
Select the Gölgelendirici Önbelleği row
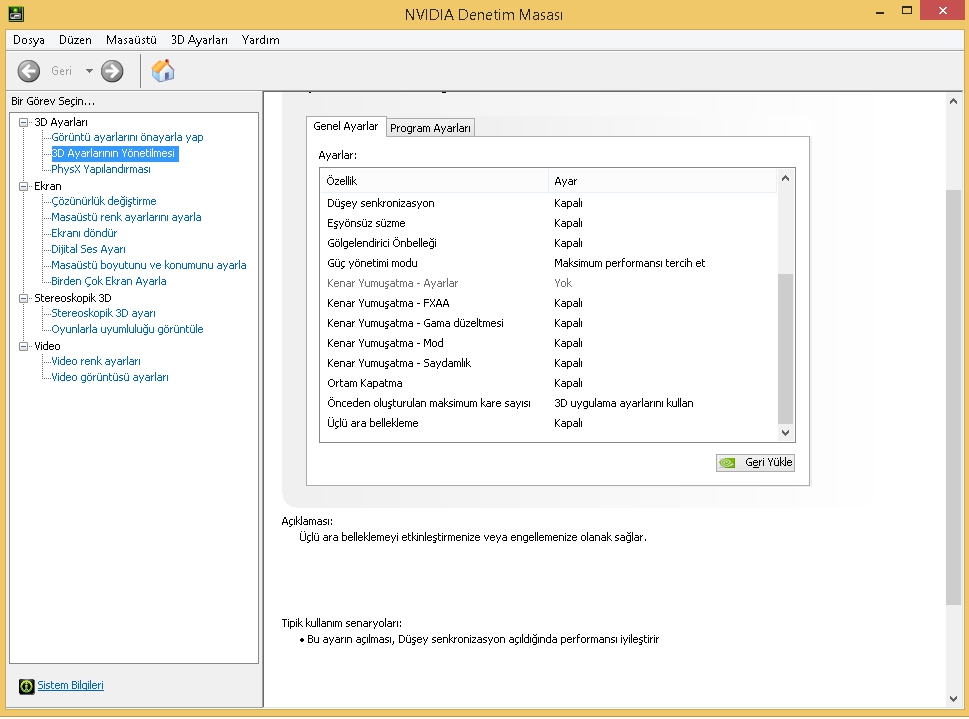[549, 244]
